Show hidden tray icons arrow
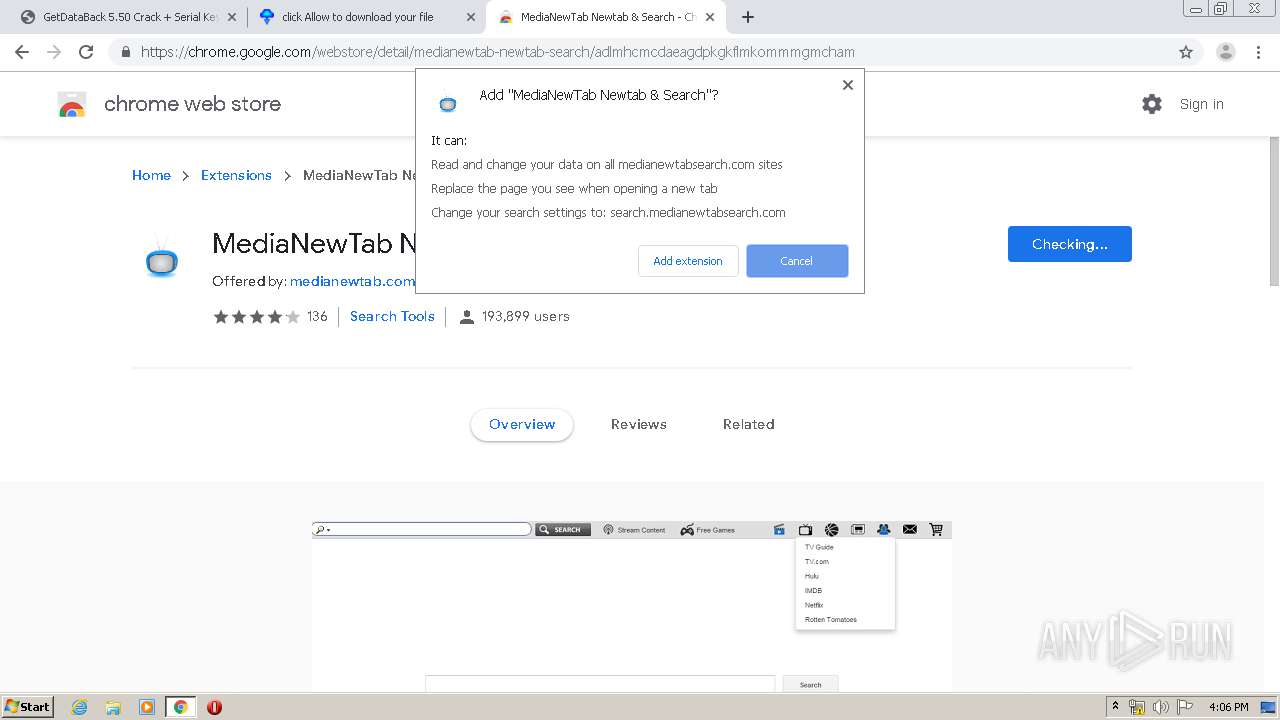Viewport: 1280px width, 720px height. click(x=1115, y=707)
